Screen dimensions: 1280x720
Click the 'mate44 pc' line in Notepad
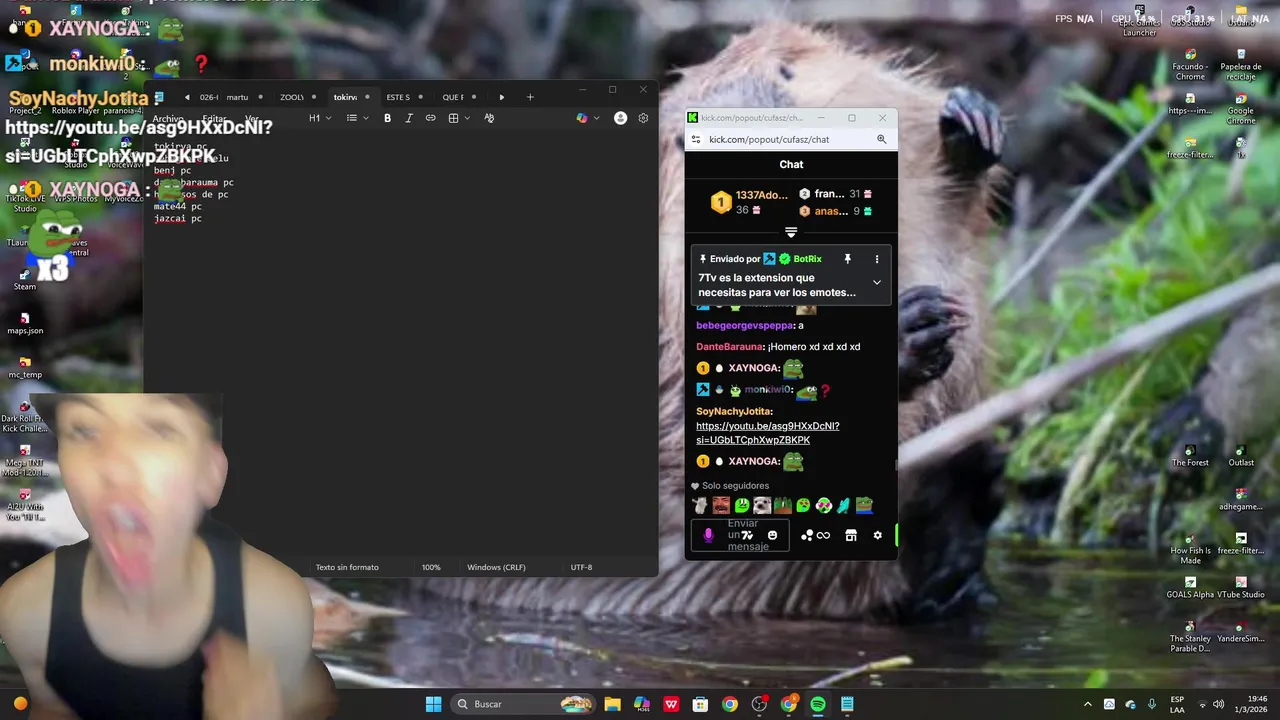click(178, 206)
